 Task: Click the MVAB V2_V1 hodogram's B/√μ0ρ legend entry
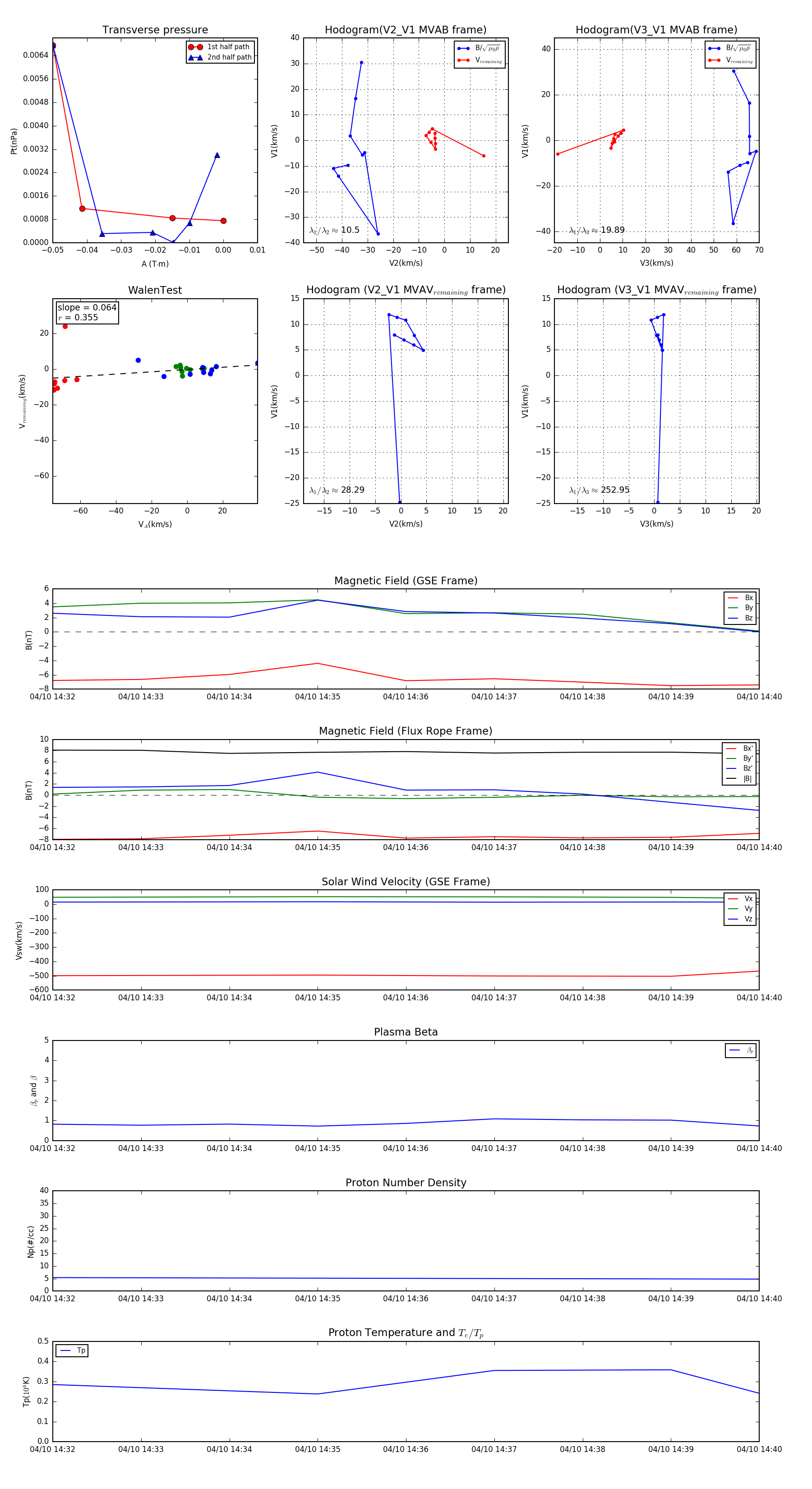tap(479, 49)
